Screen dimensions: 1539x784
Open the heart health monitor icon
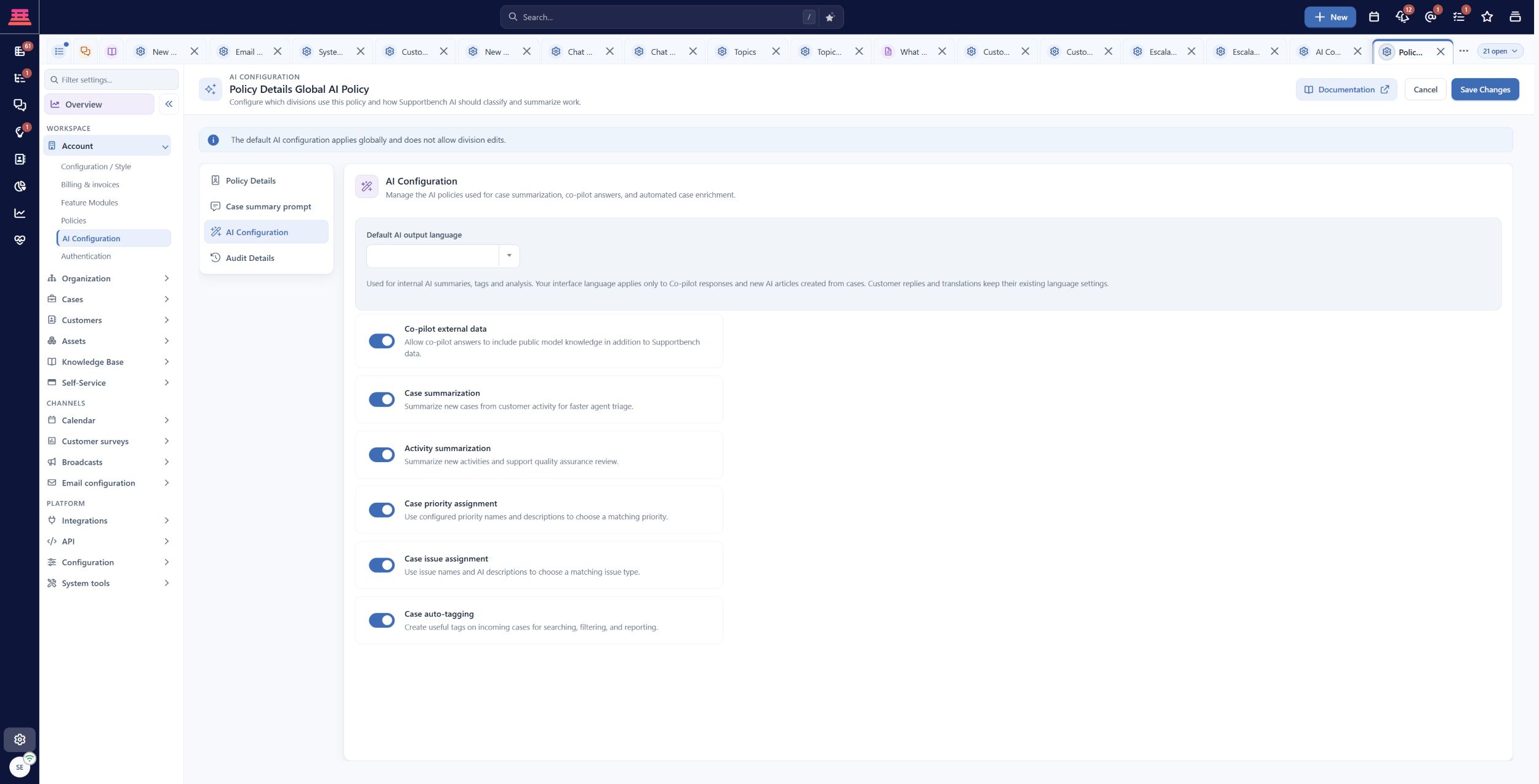pyautogui.click(x=20, y=241)
